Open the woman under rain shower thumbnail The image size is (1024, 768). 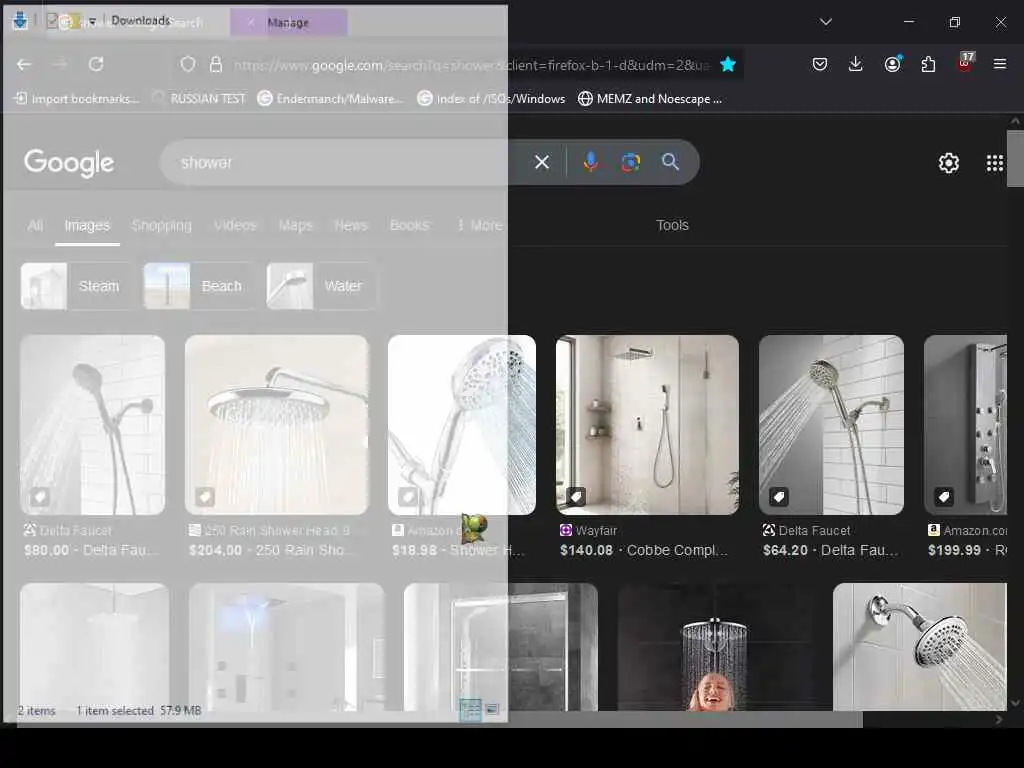pyautogui.click(x=715, y=647)
